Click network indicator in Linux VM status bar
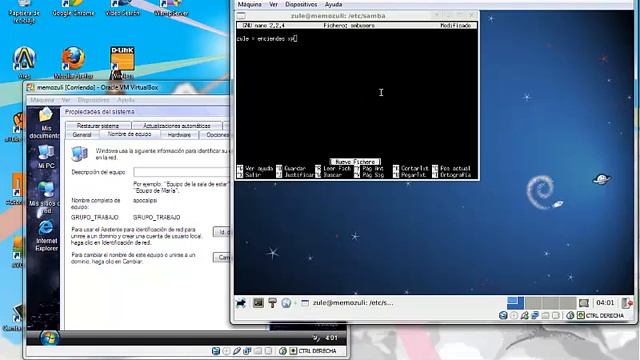Screen dimensions: 640x360 coord(535,316)
